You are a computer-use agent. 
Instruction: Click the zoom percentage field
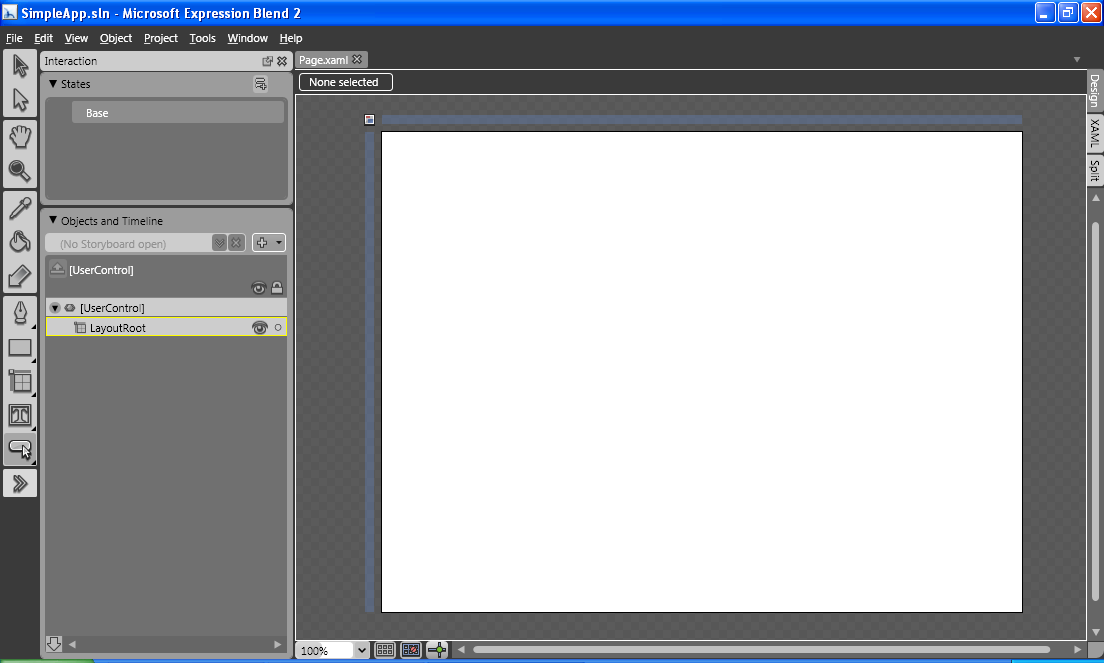325,651
